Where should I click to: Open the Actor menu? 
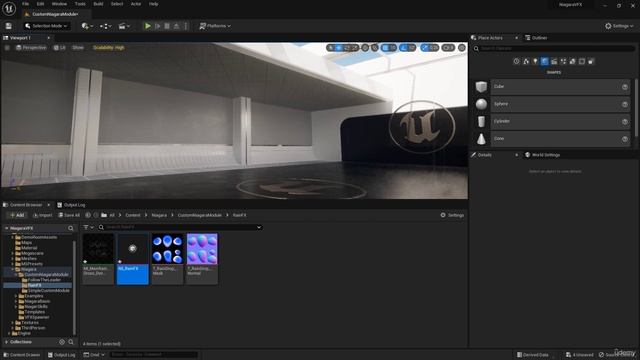point(136,4)
